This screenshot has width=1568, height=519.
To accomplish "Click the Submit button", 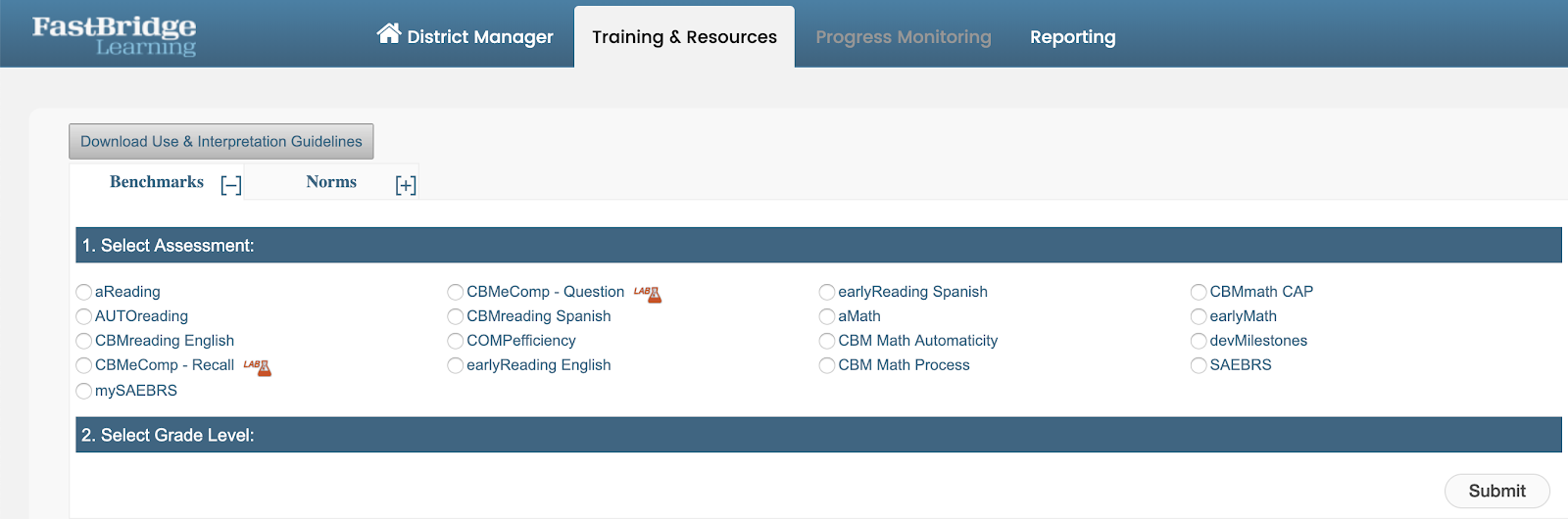I will coord(1497,491).
